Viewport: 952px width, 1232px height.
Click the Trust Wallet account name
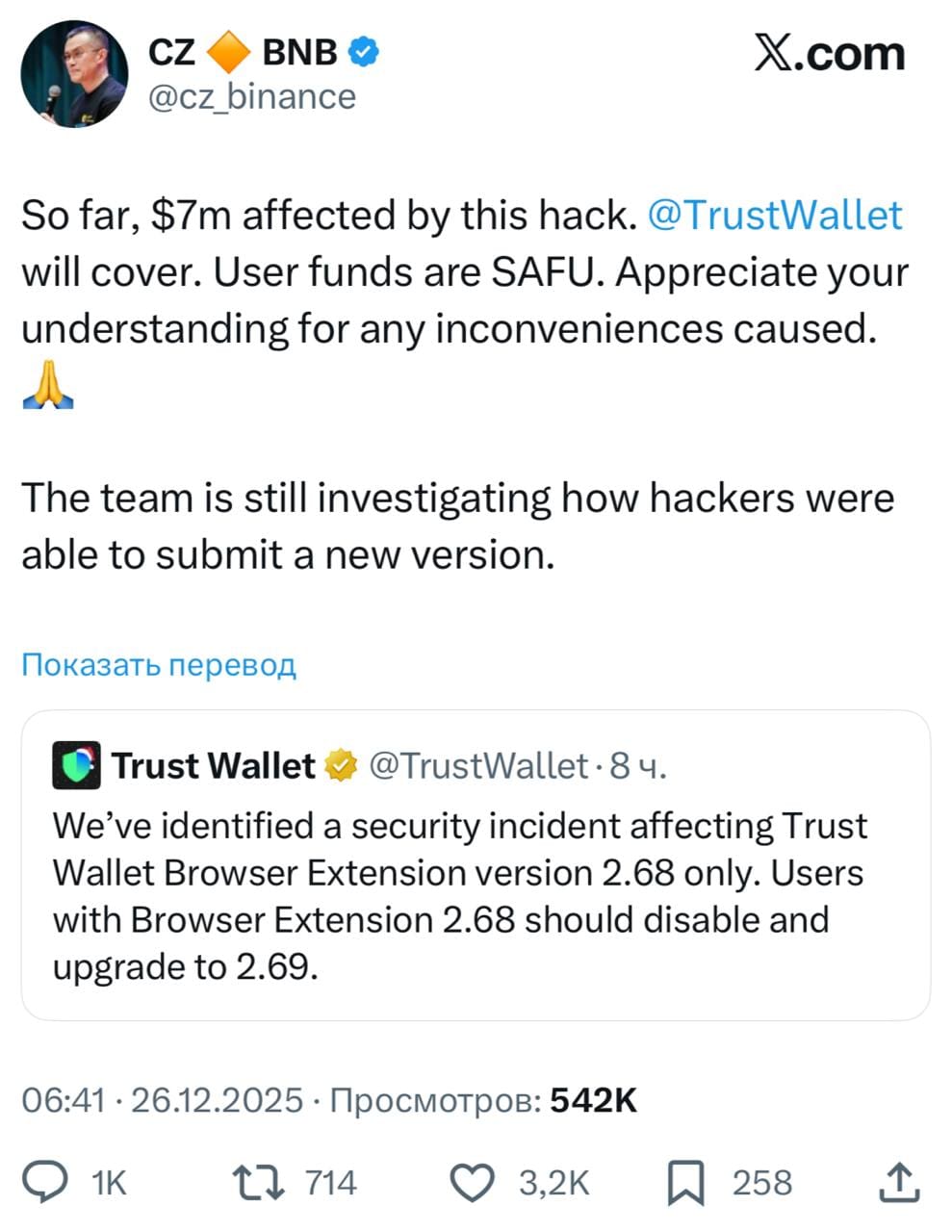pos(214,766)
